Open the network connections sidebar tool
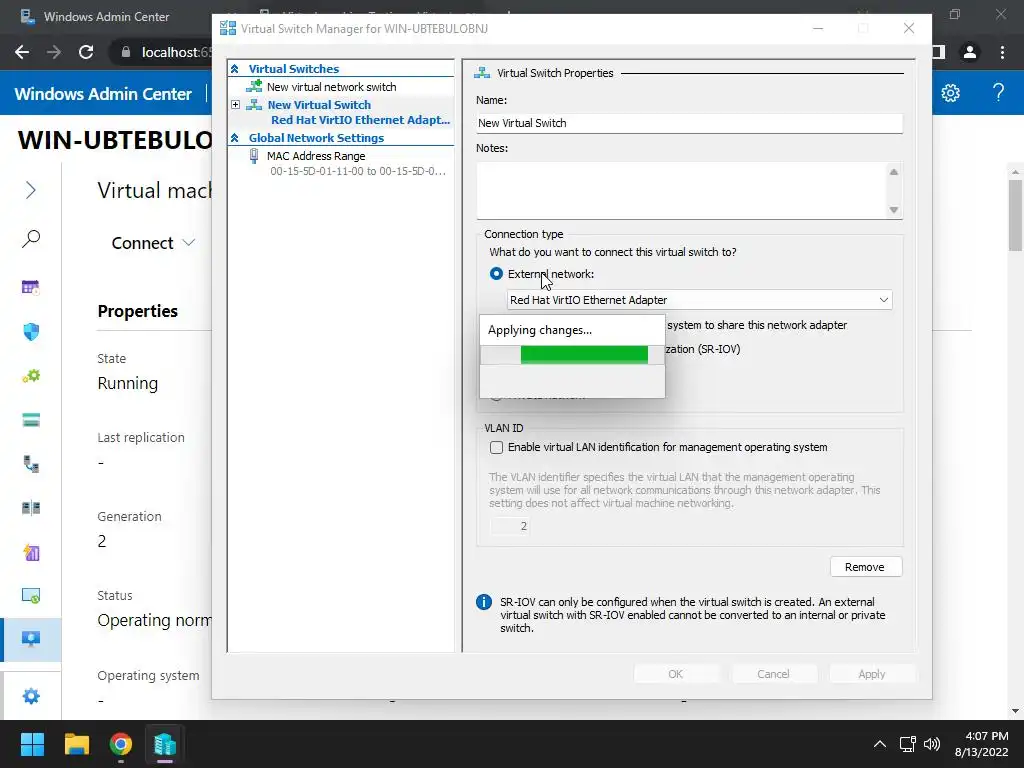 [x=31, y=464]
